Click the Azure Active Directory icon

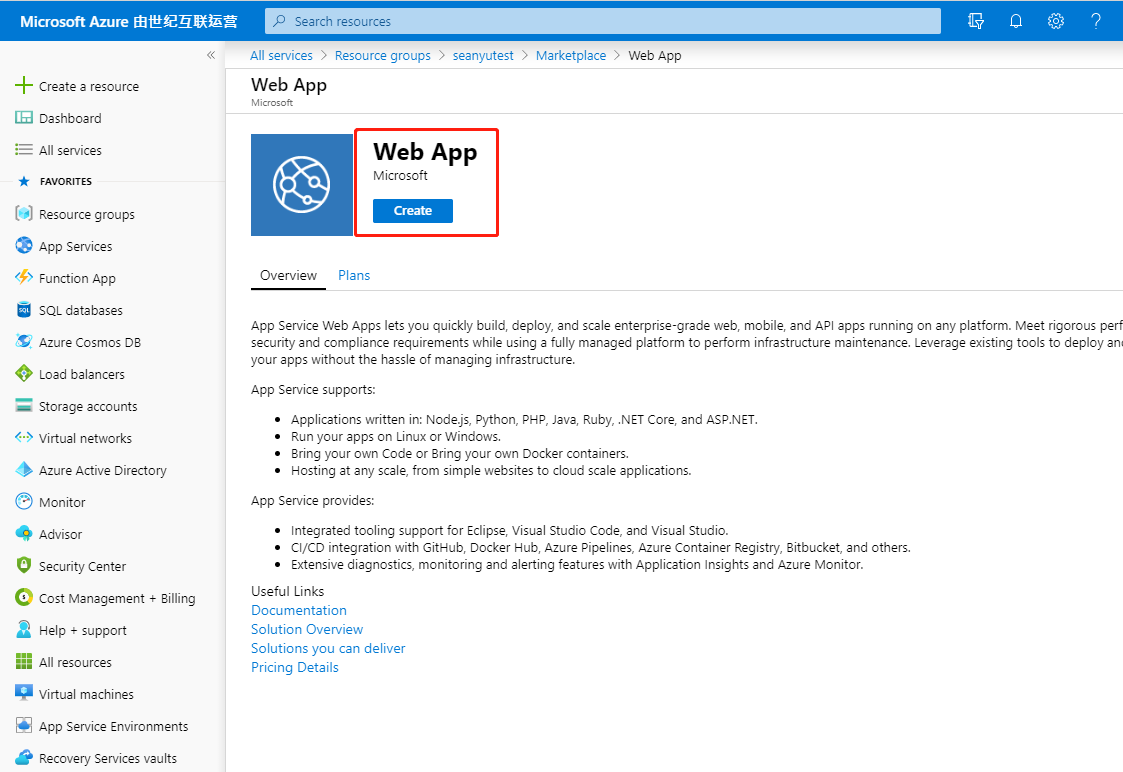click(24, 469)
